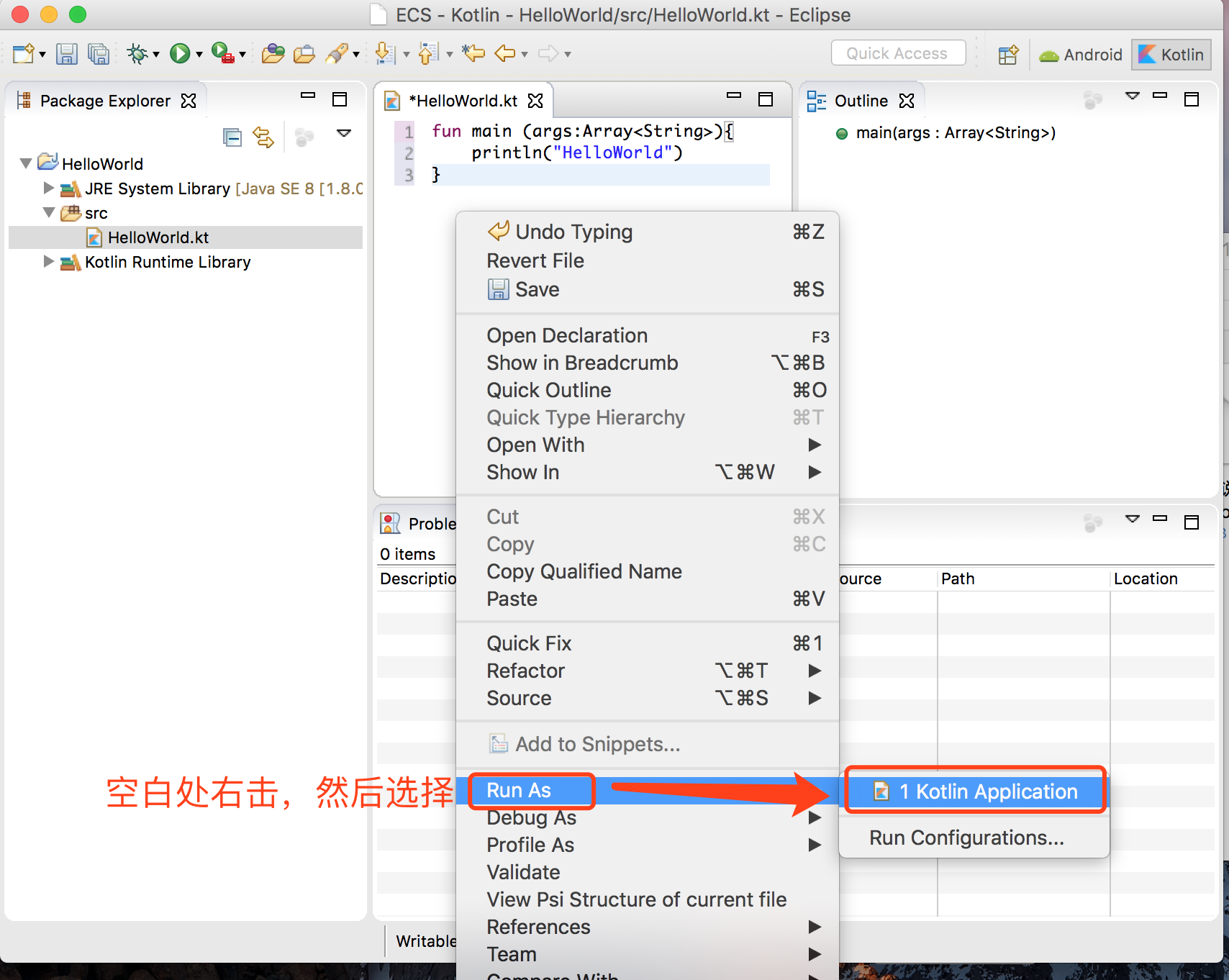Click Collapse All in Package Explorer

coord(232,137)
